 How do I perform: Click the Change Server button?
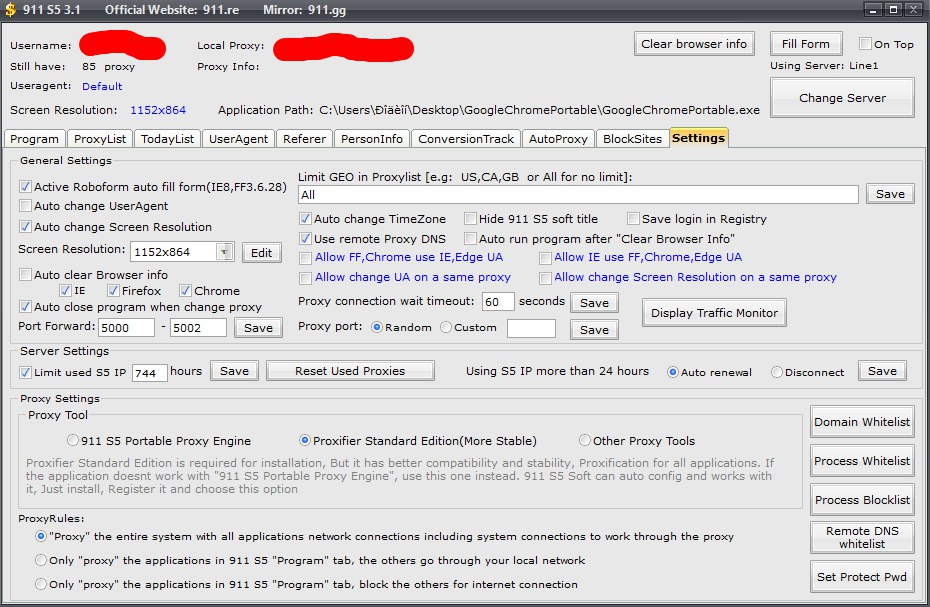(842, 98)
